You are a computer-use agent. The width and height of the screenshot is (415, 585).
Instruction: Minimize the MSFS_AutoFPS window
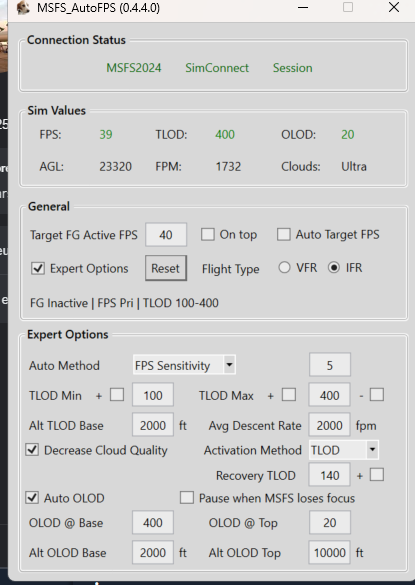[x=303, y=7]
